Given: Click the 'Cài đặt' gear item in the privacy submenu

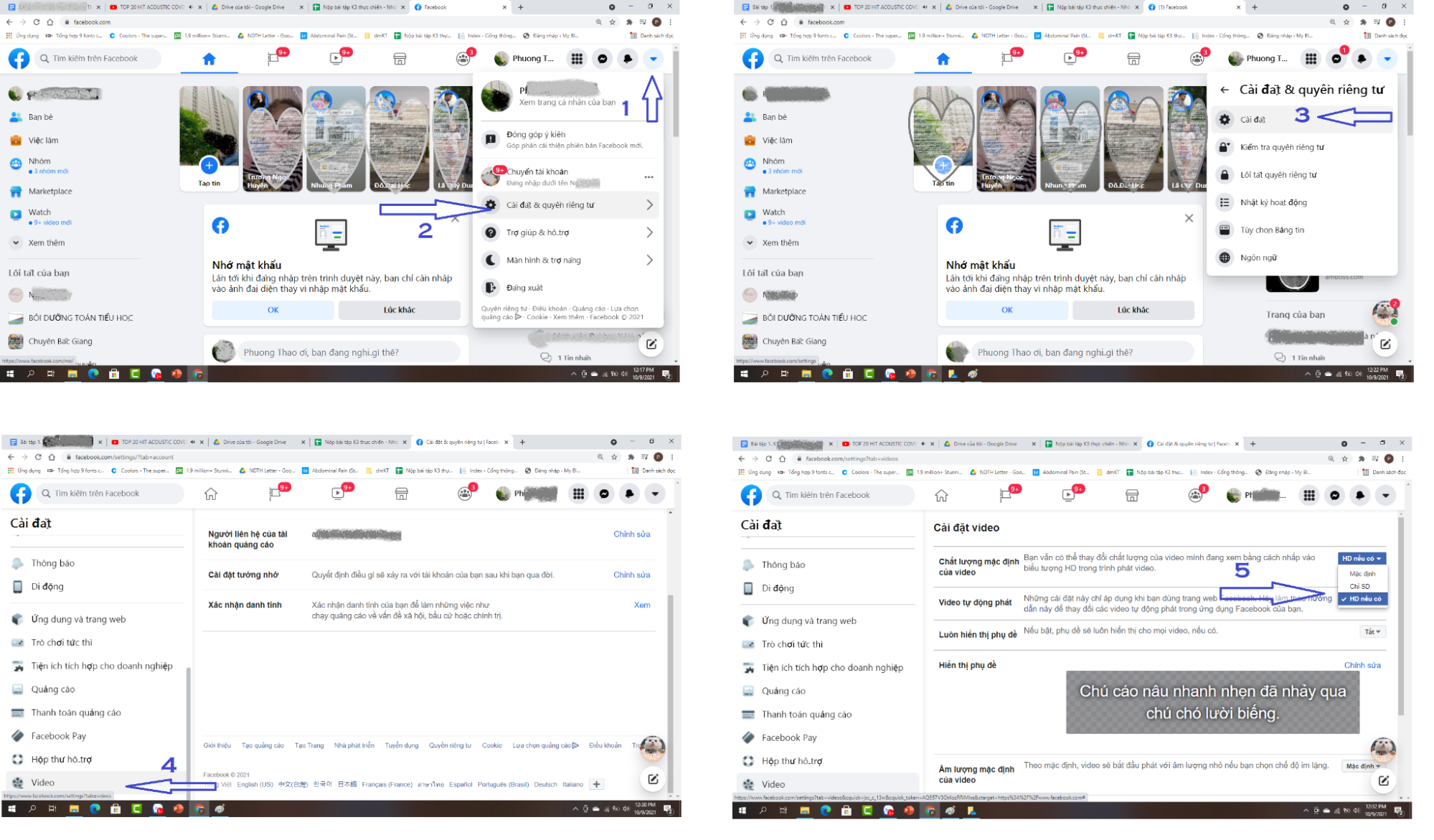Looking at the screenshot, I should pos(1303,120).
